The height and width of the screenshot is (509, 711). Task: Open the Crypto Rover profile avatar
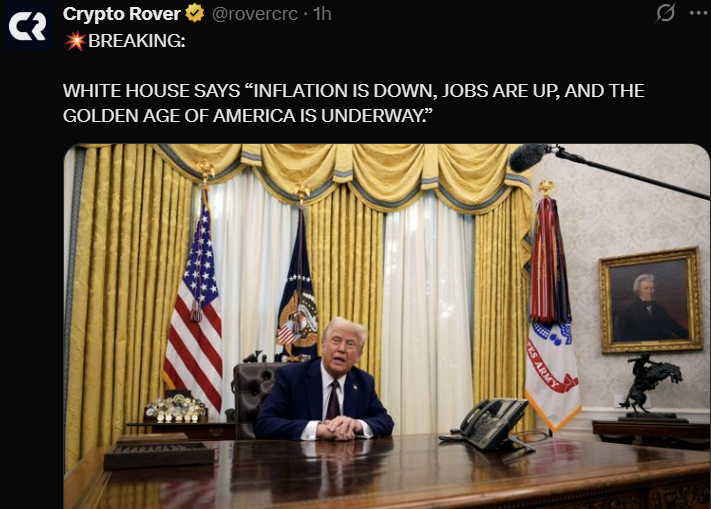tap(28, 27)
